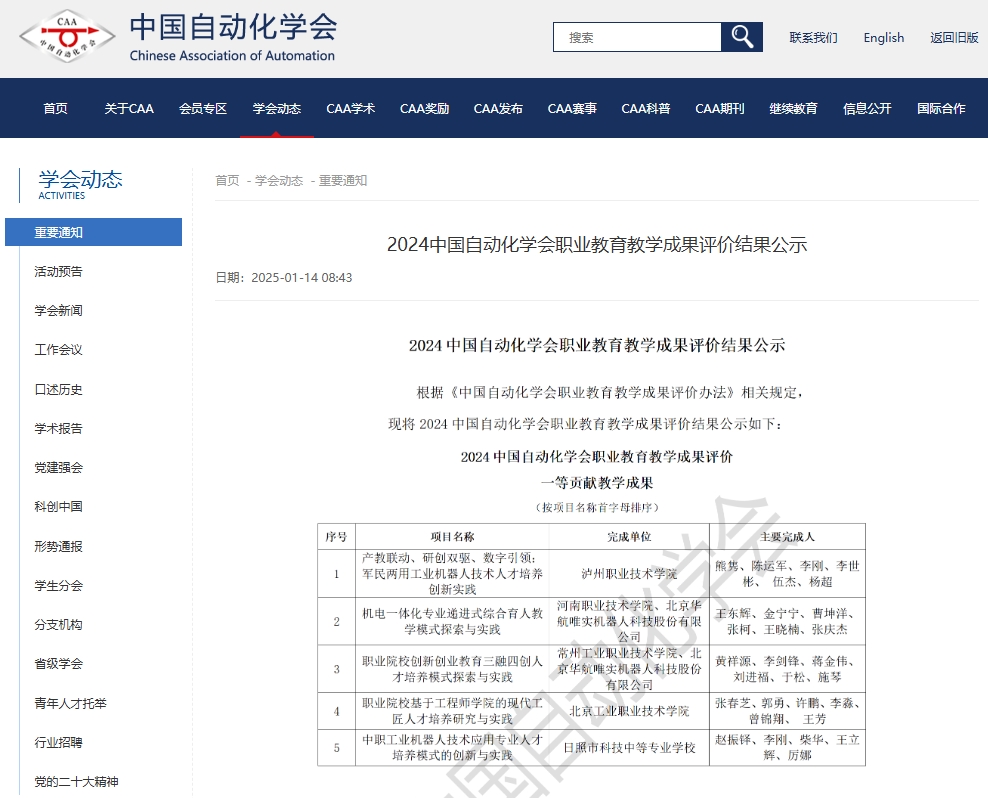This screenshot has height=798, width=988.
Task: Click the 学会动态 ACTIVITIES sidebar heading
Action: coord(80,185)
